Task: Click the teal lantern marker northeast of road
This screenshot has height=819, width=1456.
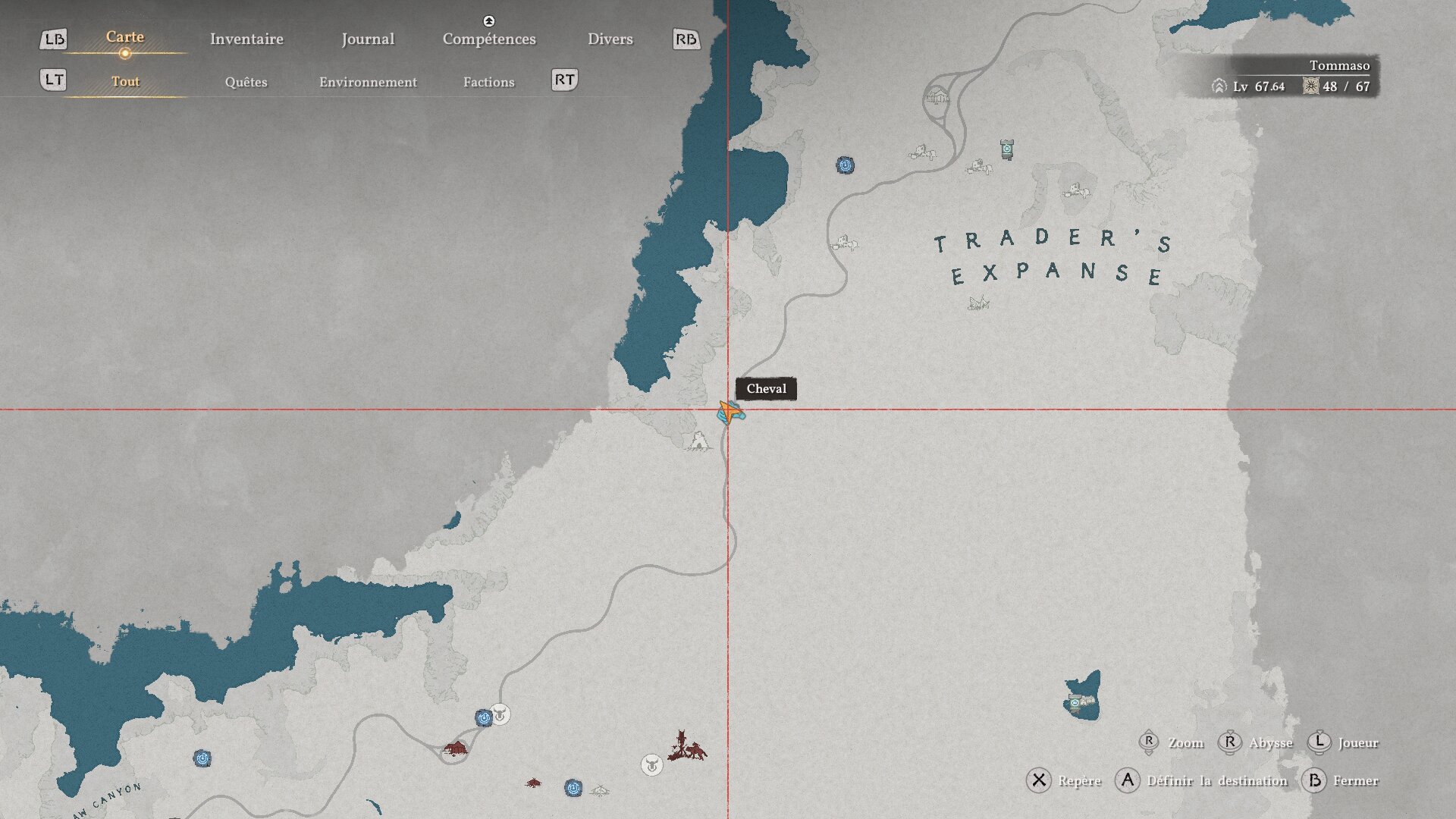Action: pos(1006,149)
